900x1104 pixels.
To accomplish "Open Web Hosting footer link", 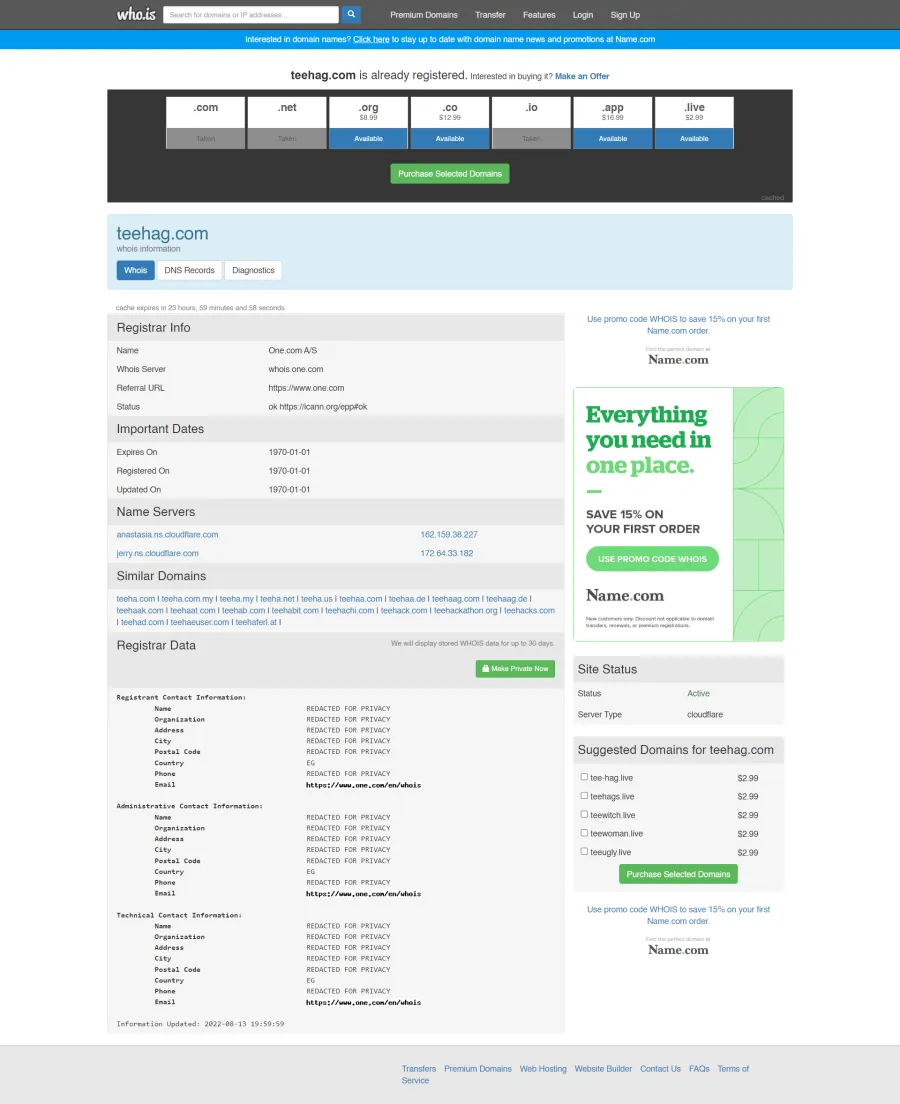I will pyautogui.click(x=543, y=1069).
